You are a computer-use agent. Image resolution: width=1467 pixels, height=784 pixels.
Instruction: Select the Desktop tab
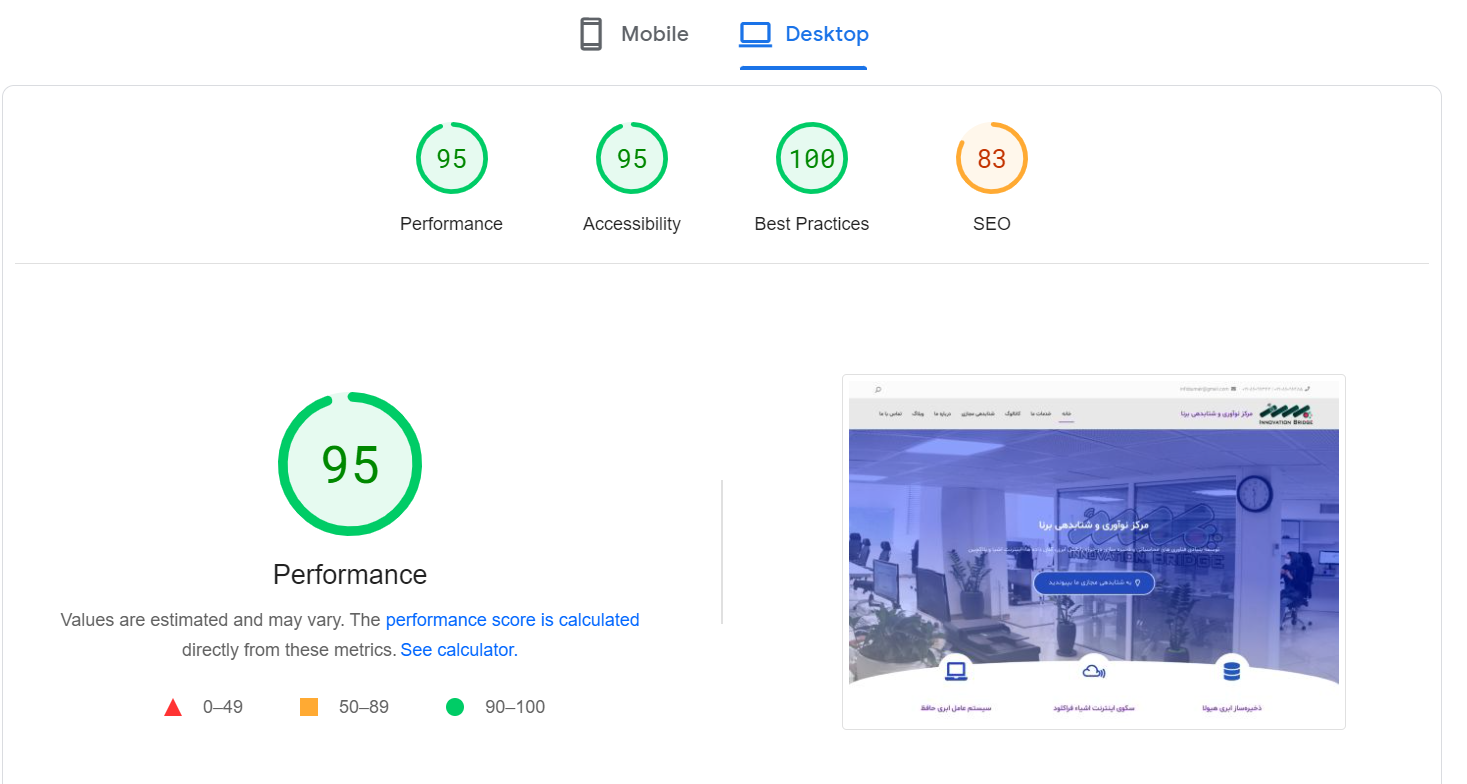point(804,35)
